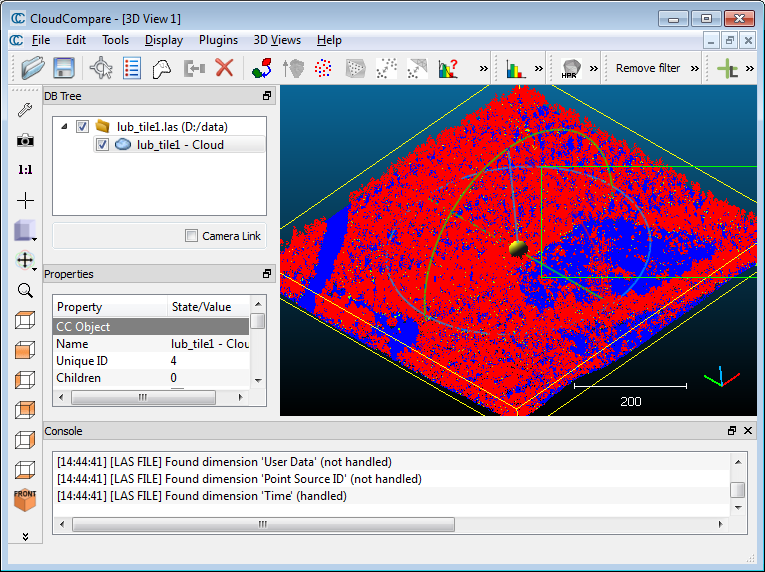Click the clone/merge arrow icon

[194, 68]
